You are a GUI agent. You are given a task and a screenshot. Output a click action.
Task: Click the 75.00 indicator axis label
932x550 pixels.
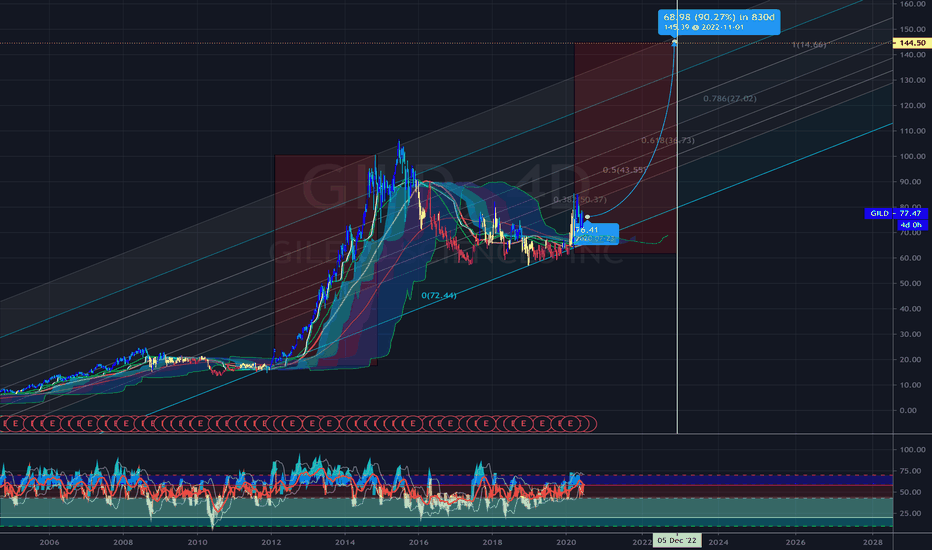point(909,471)
